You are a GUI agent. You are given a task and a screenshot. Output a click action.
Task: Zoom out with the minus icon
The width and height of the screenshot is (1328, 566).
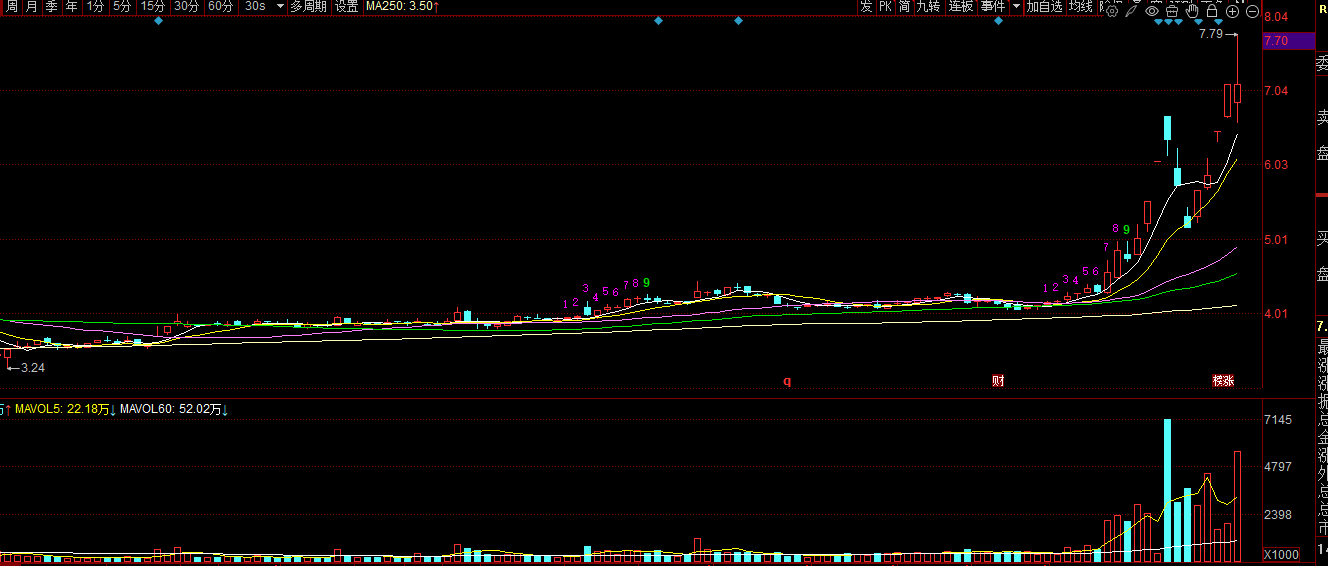point(1252,11)
